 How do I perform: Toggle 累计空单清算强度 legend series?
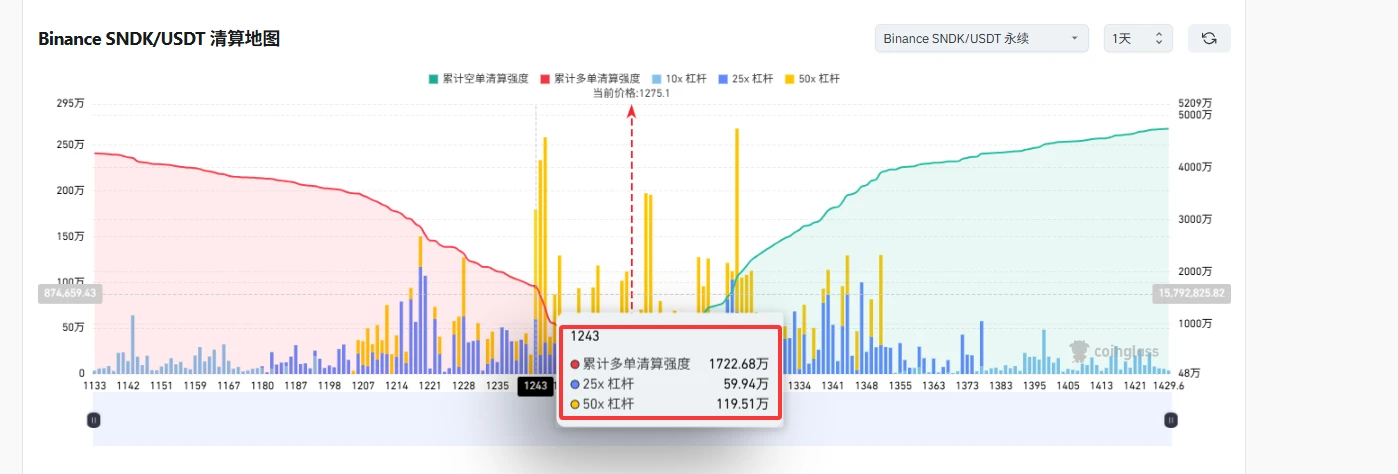pyautogui.click(x=478, y=78)
